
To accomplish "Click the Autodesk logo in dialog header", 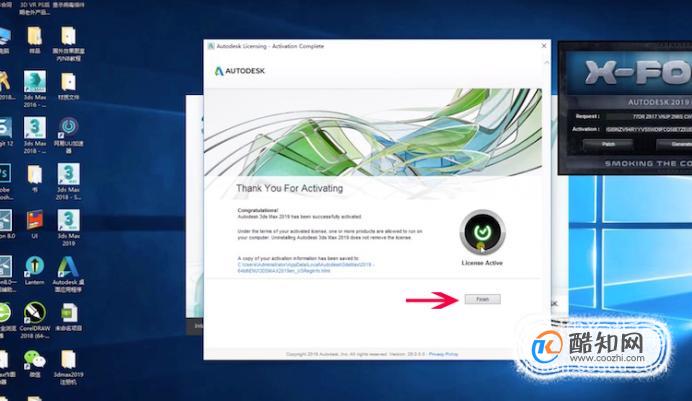I will pos(240,71).
